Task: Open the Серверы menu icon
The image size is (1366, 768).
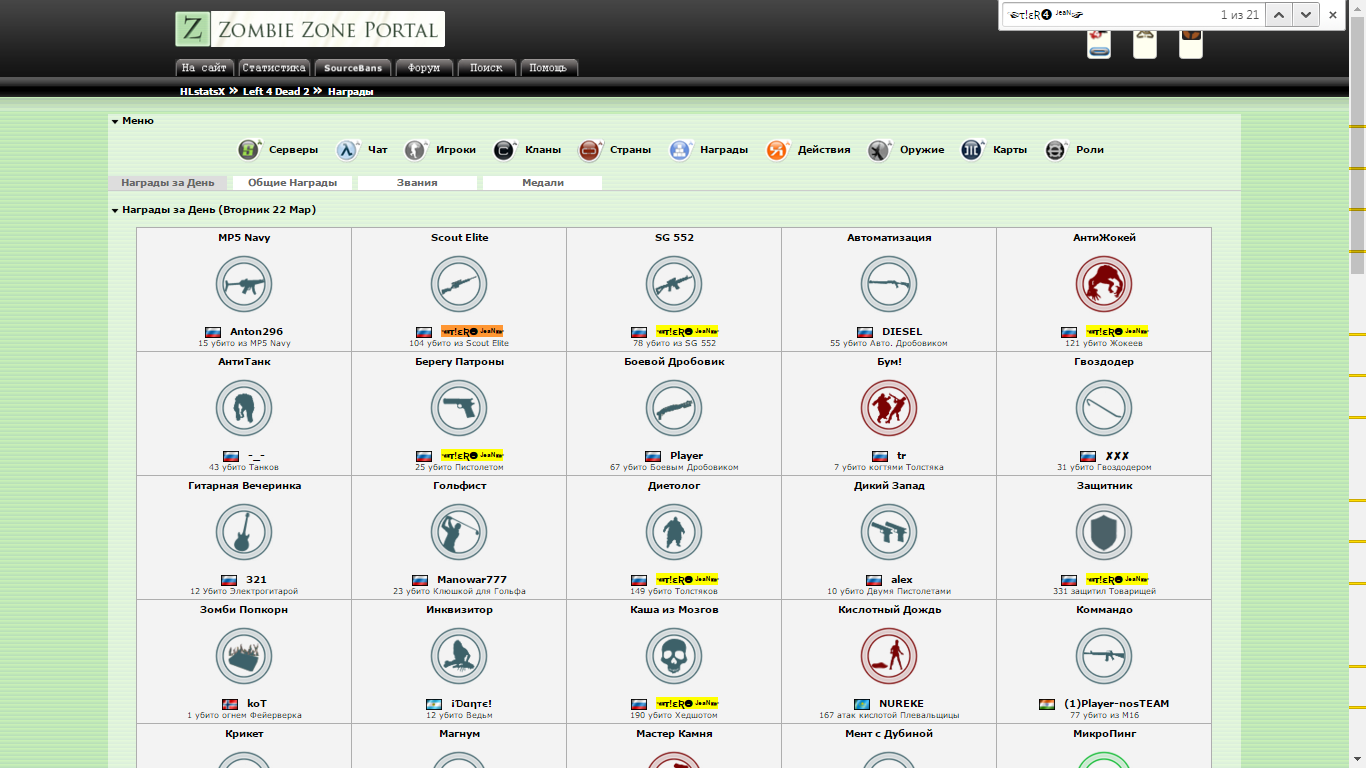Action: click(249, 150)
